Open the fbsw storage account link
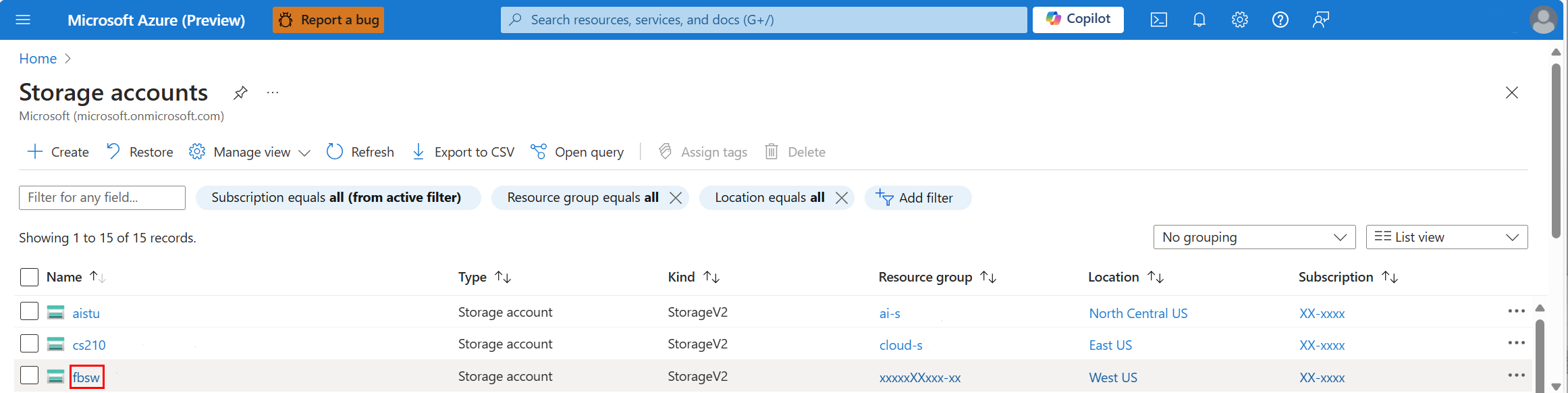This screenshot has height=393, width=1568. point(86,377)
